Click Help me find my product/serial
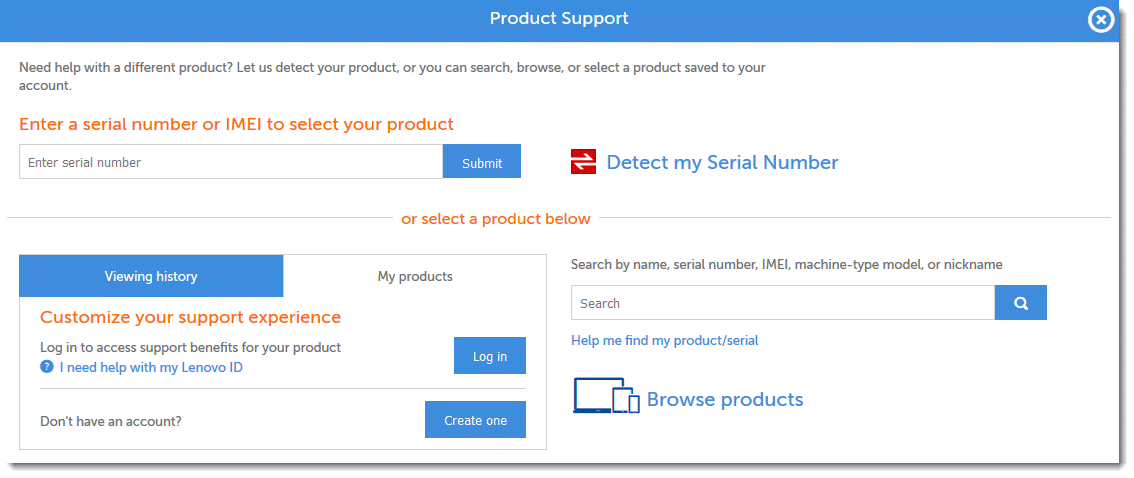This screenshot has width=1134, height=478. click(x=664, y=340)
